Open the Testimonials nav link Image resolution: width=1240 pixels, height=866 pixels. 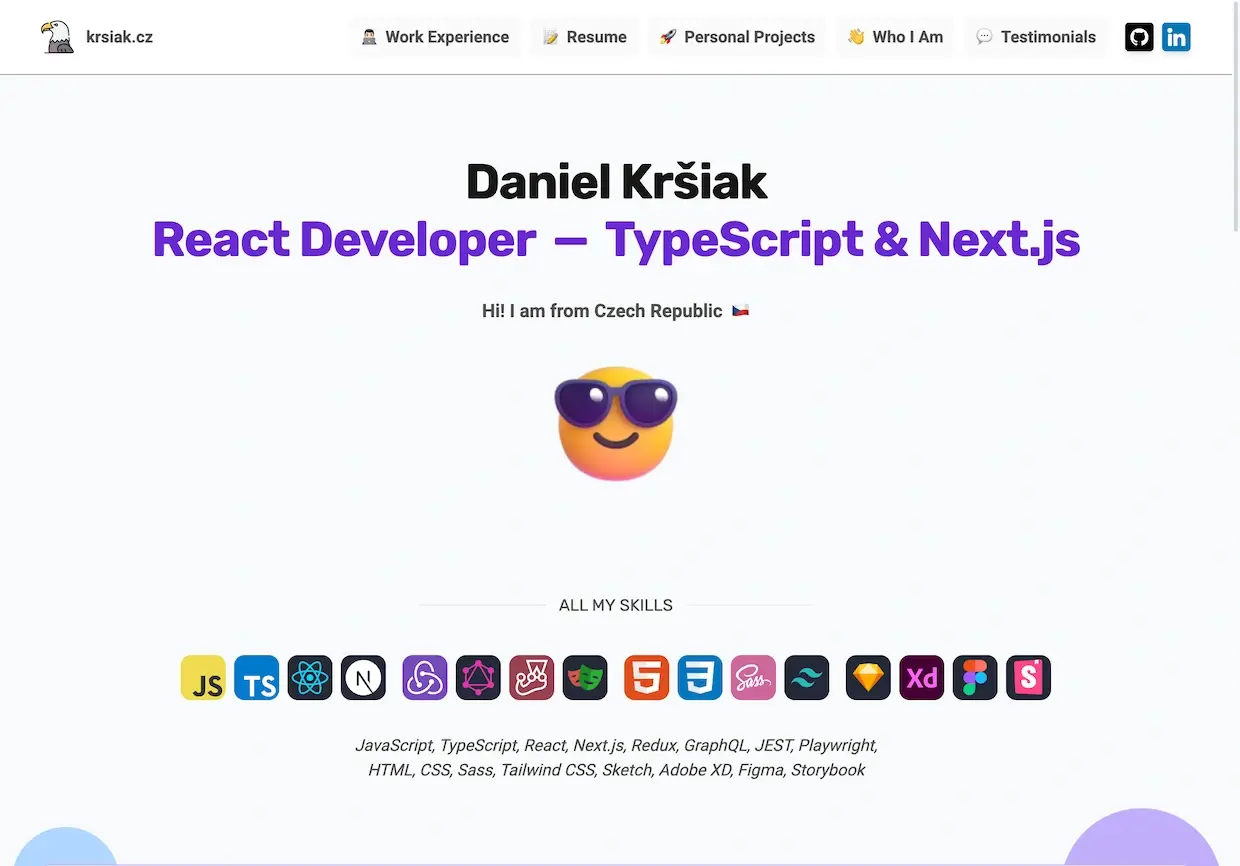tap(1036, 37)
